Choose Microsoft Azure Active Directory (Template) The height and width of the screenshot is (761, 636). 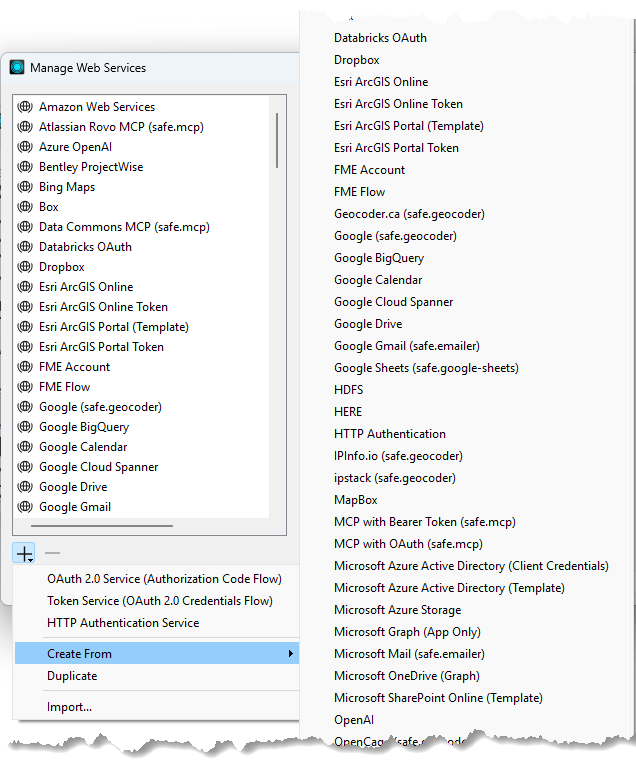449,588
